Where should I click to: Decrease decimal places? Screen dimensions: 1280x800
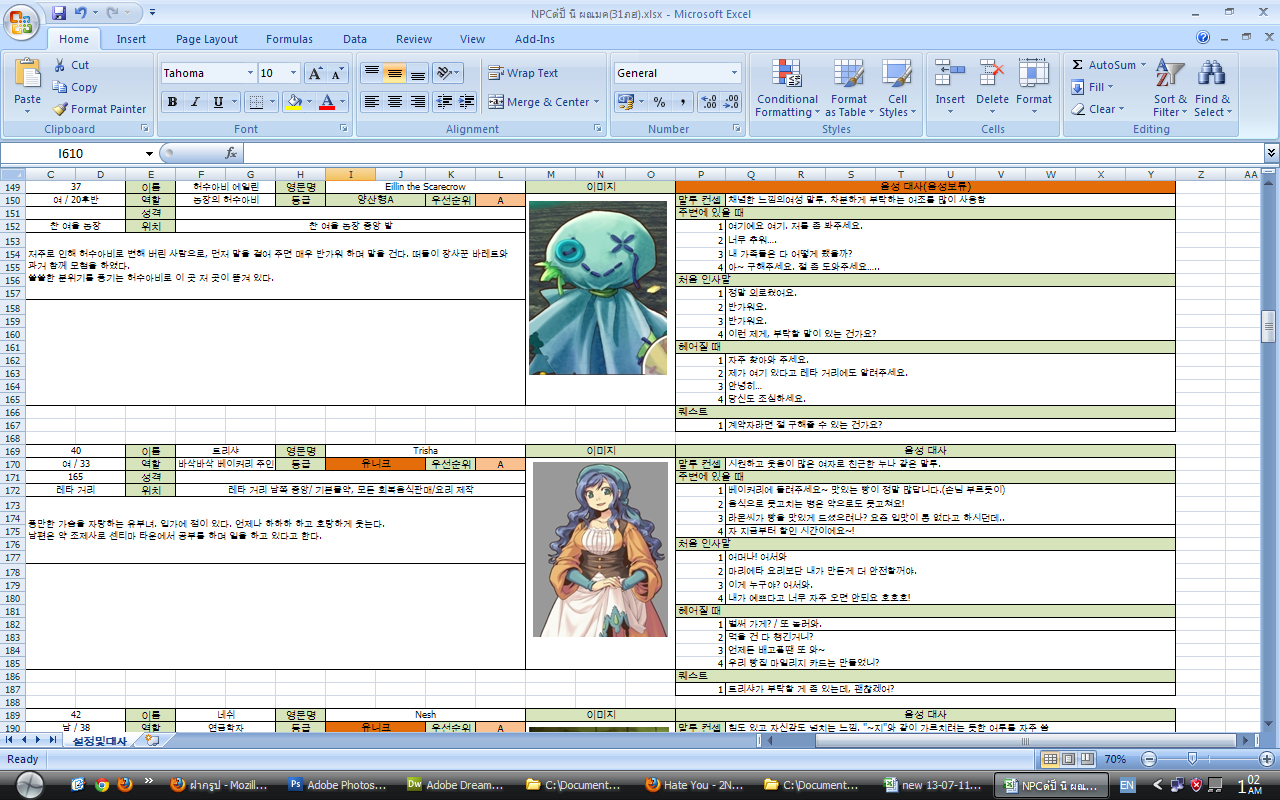coord(732,102)
